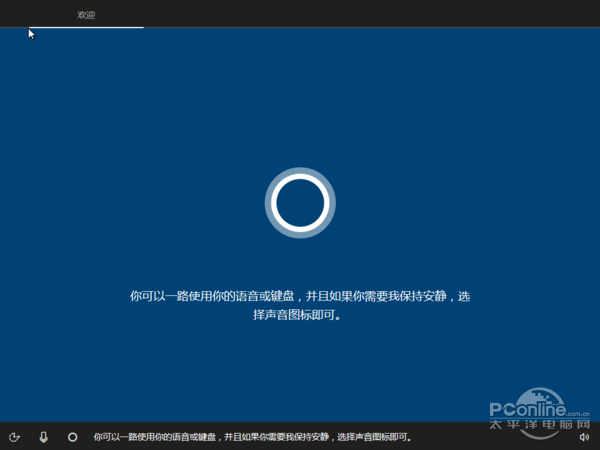Click the bottom bar caption 你可以一路使用你的语音或键盘

coord(253,437)
